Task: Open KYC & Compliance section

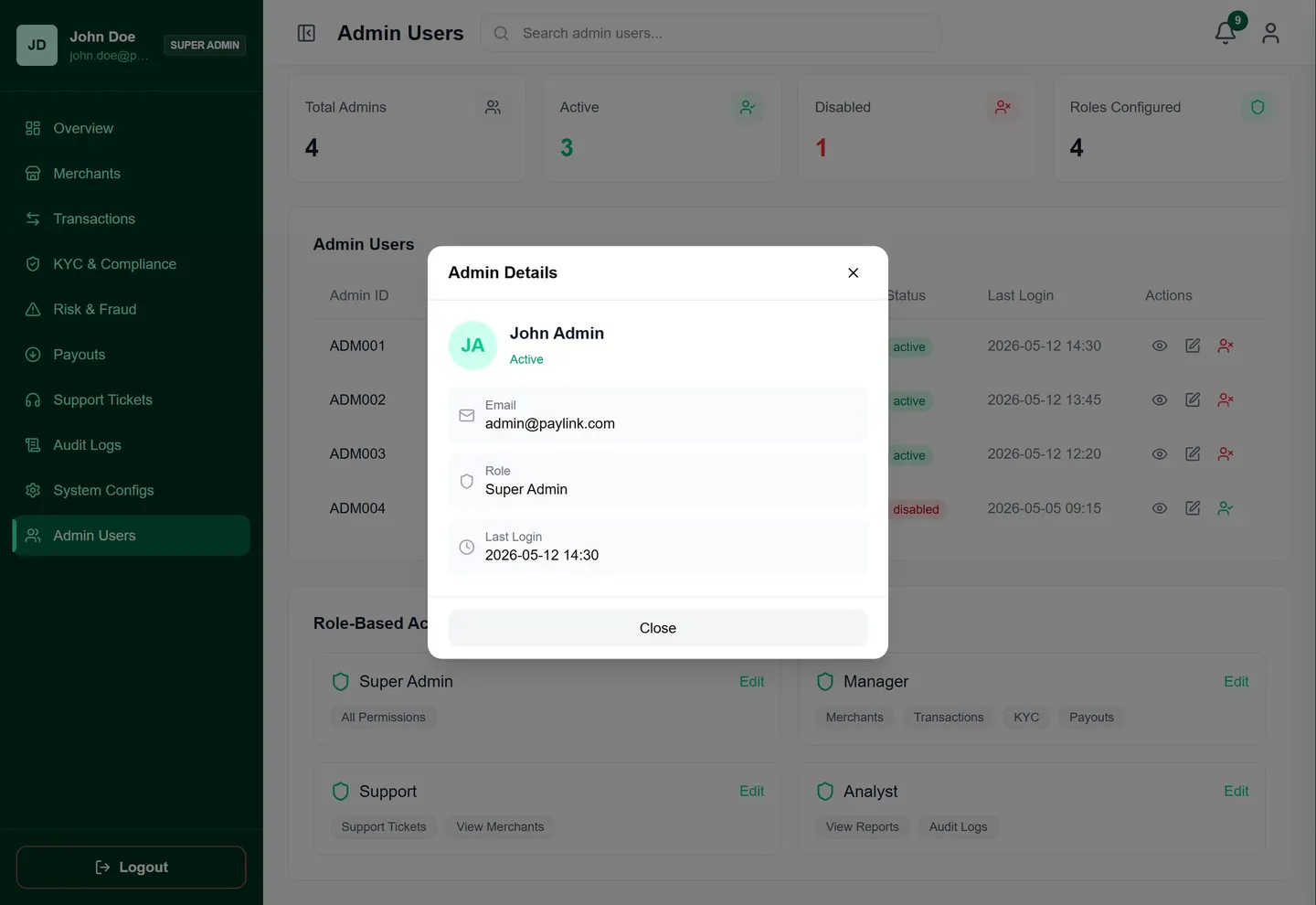Action: (132, 264)
